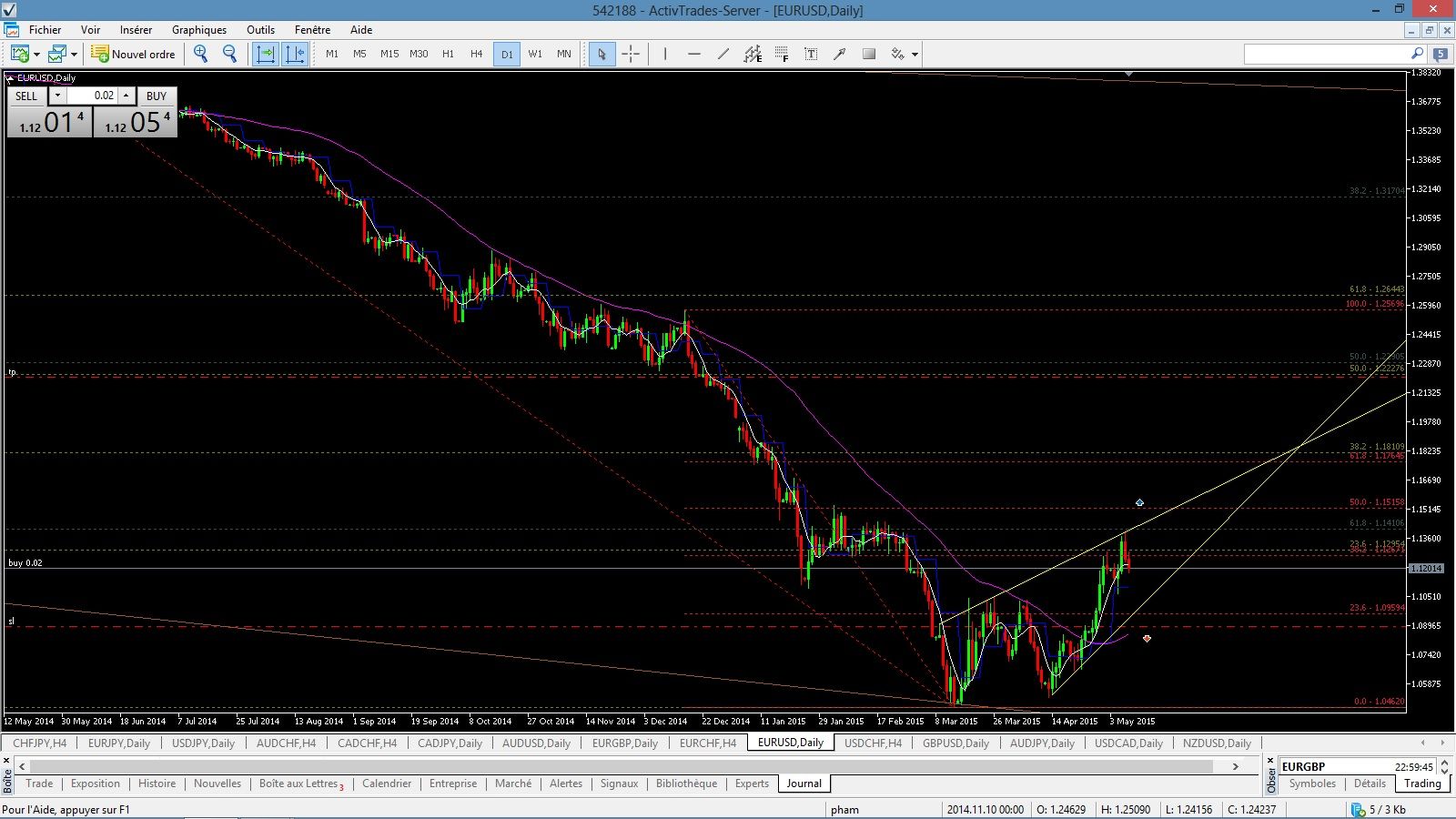Switch to M30 timeframe
Screen dimensions: 1456x819
419,54
